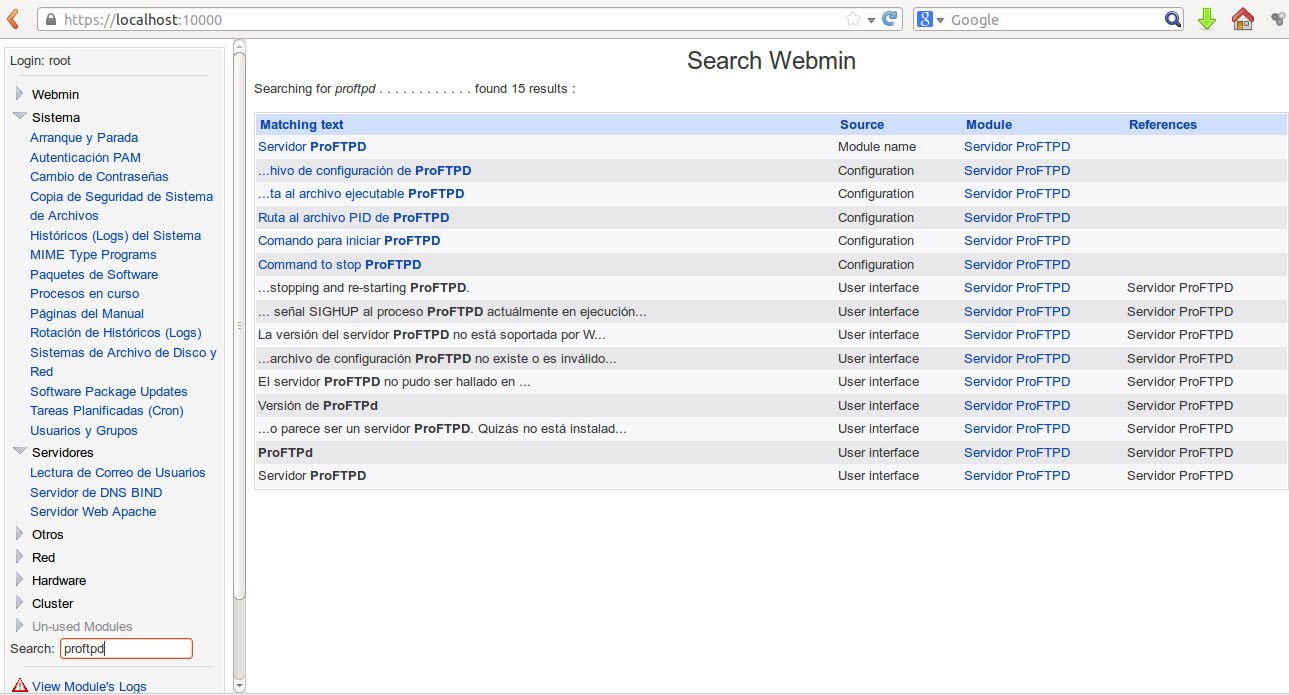This screenshot has width=1289, height=695.
Task: Click the browser URL address bar
Action: (x=450, y=20)
